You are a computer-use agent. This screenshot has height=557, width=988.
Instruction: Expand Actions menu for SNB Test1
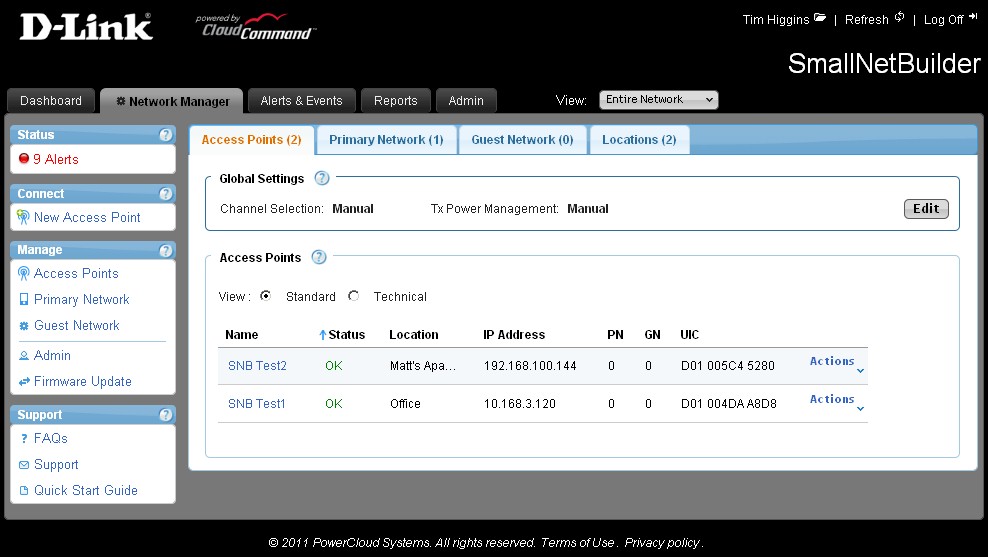pos(837,402)
